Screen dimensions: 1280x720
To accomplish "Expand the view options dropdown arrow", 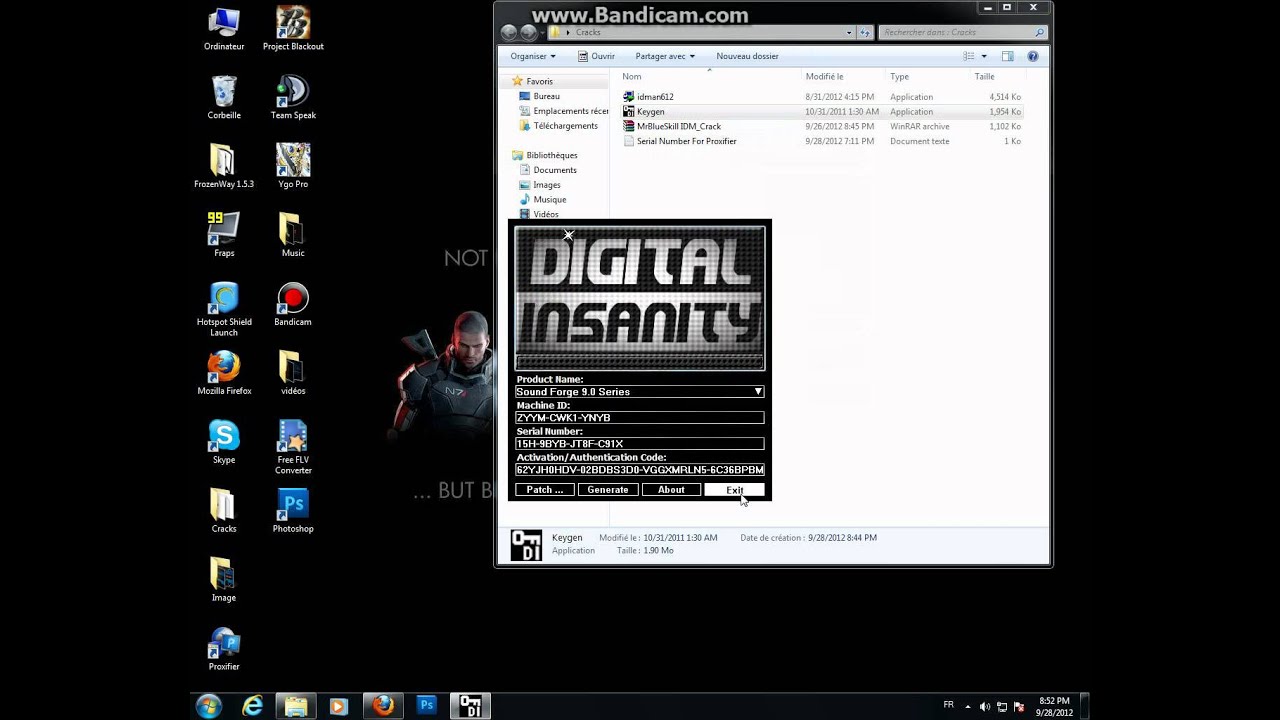I will pyautogui.click(x=984, y=56).
